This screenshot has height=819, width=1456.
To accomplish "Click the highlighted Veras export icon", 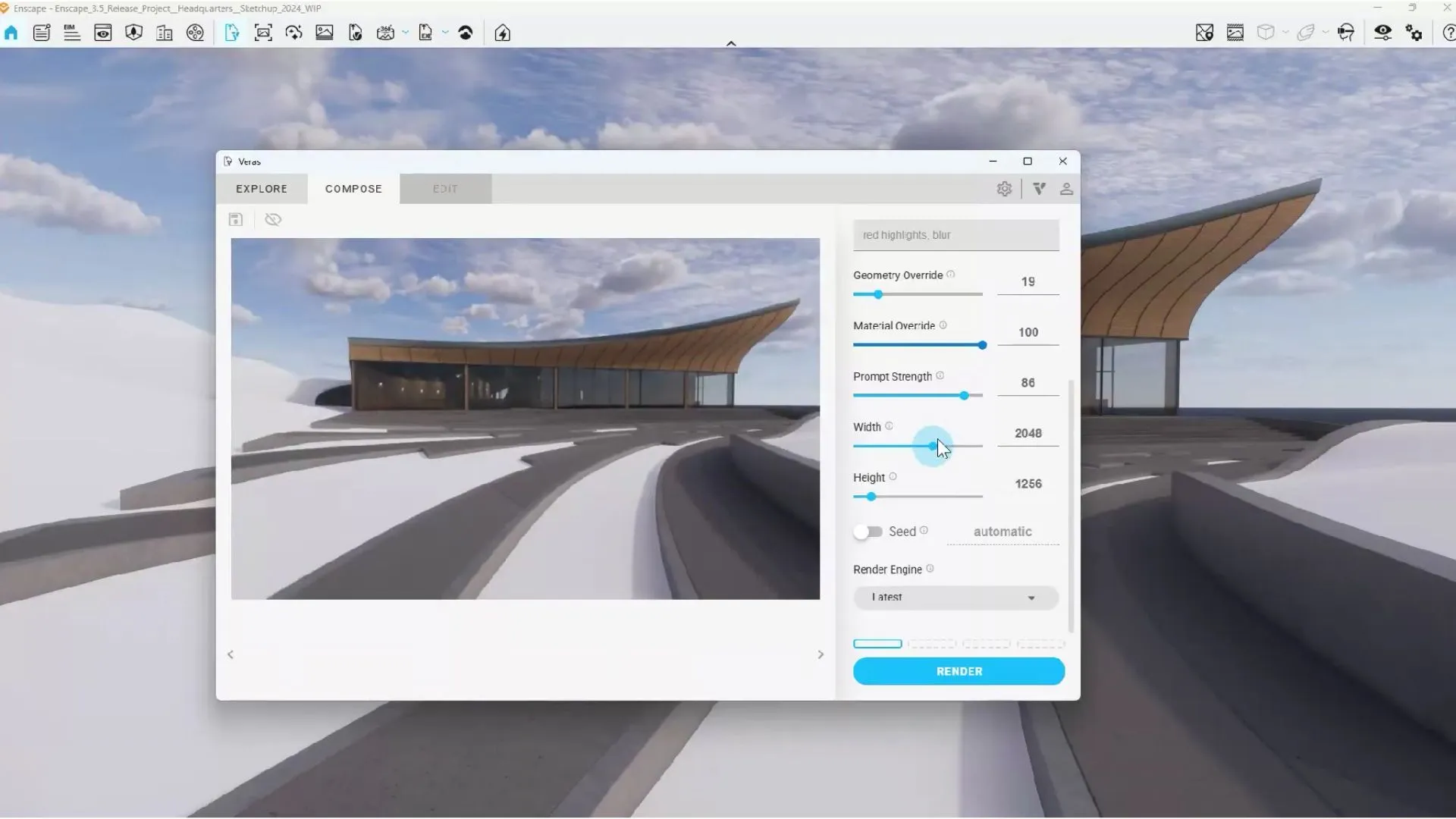I will point(232,33).
